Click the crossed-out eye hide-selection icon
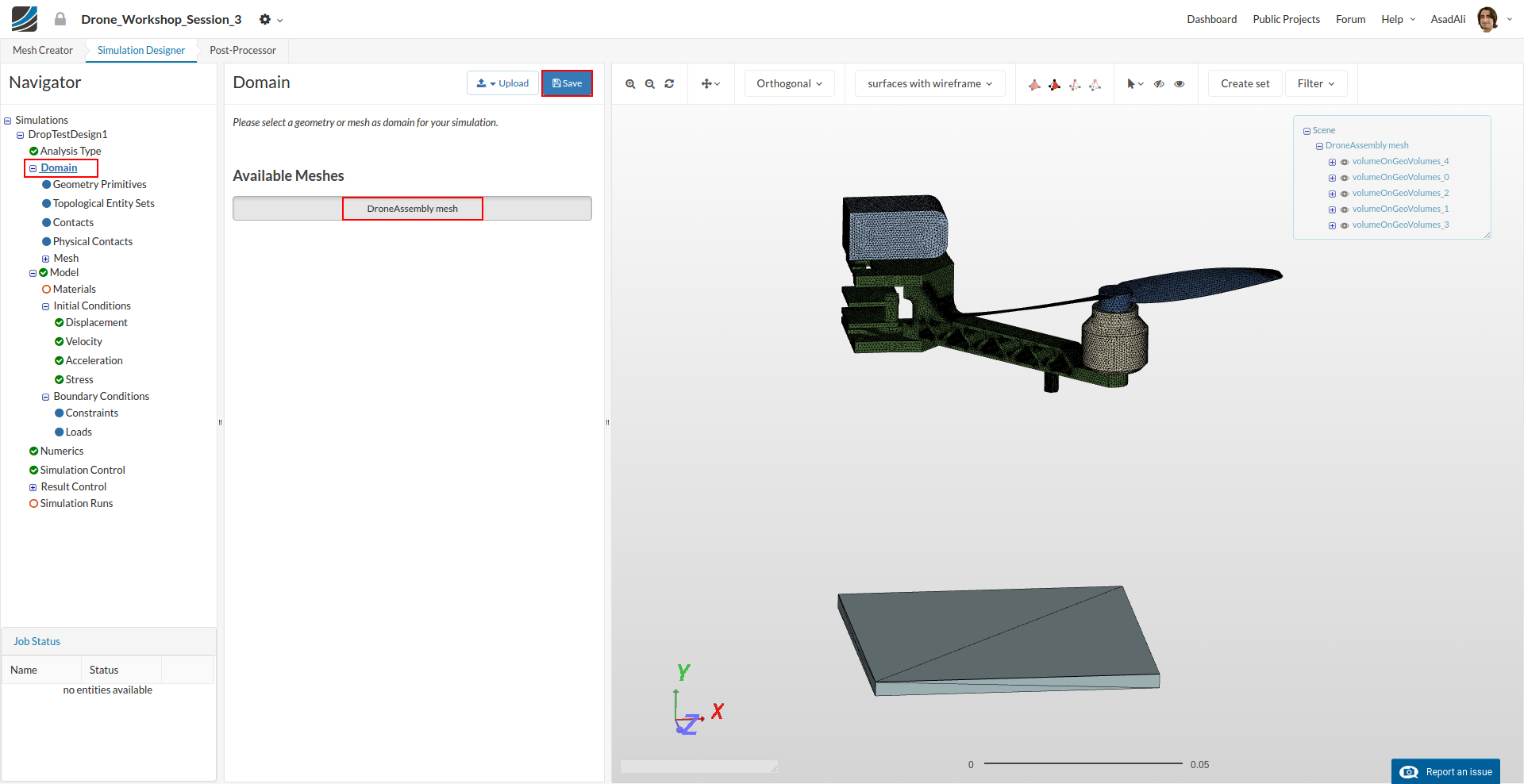 1159,84
